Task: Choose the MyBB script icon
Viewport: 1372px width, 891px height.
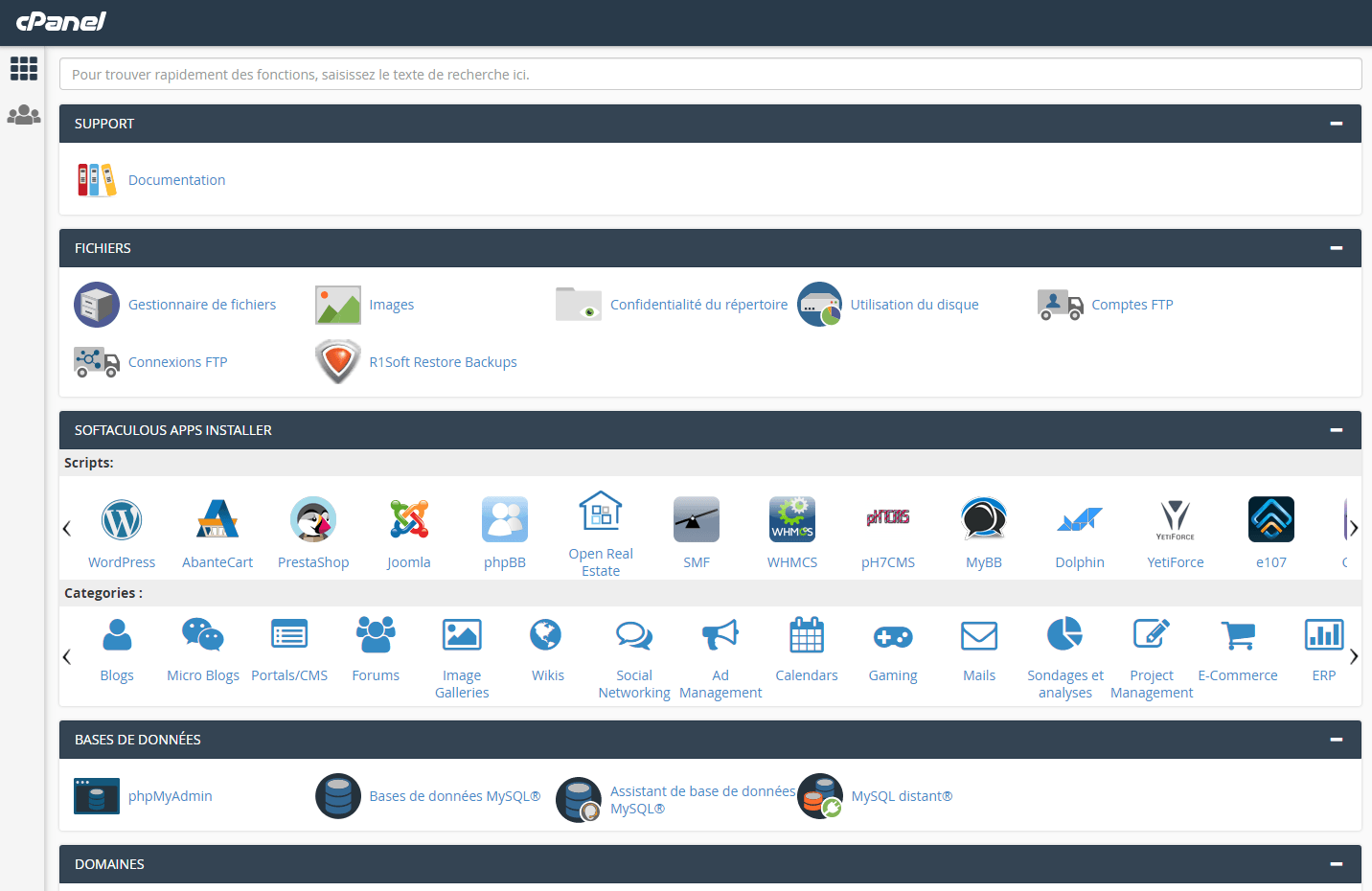Action: [x=984, y=519]
